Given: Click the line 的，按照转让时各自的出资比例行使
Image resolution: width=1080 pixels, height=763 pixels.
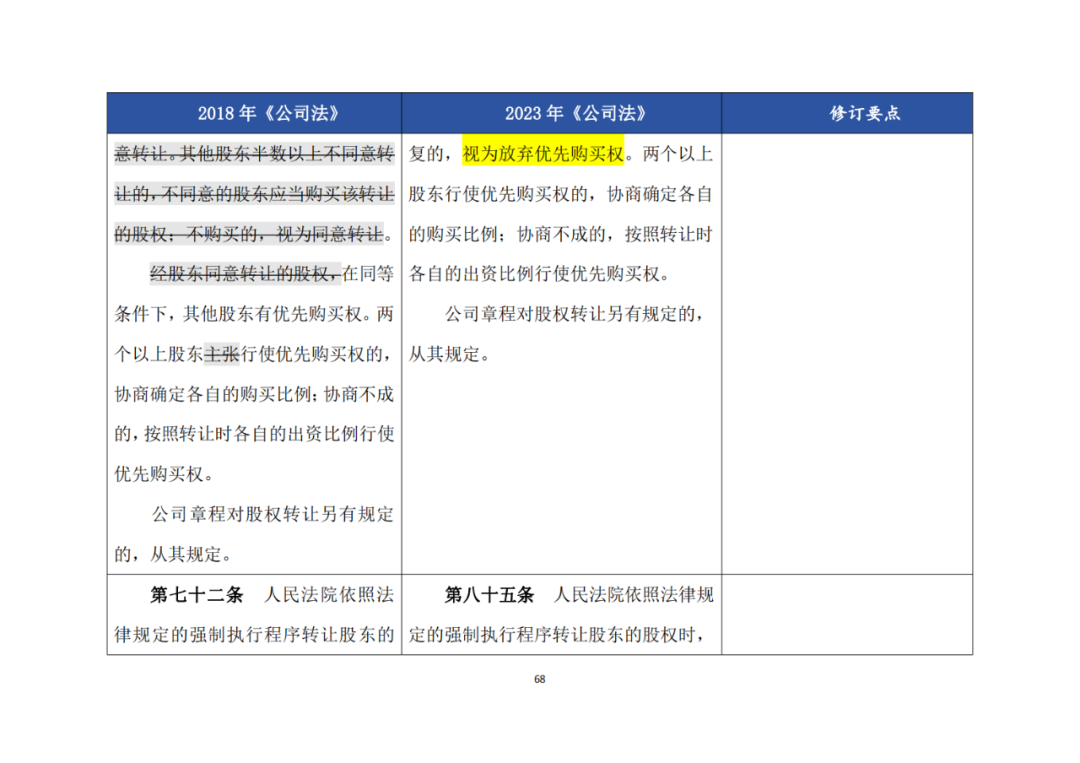Looking at the screenshot, I should 254,434.
